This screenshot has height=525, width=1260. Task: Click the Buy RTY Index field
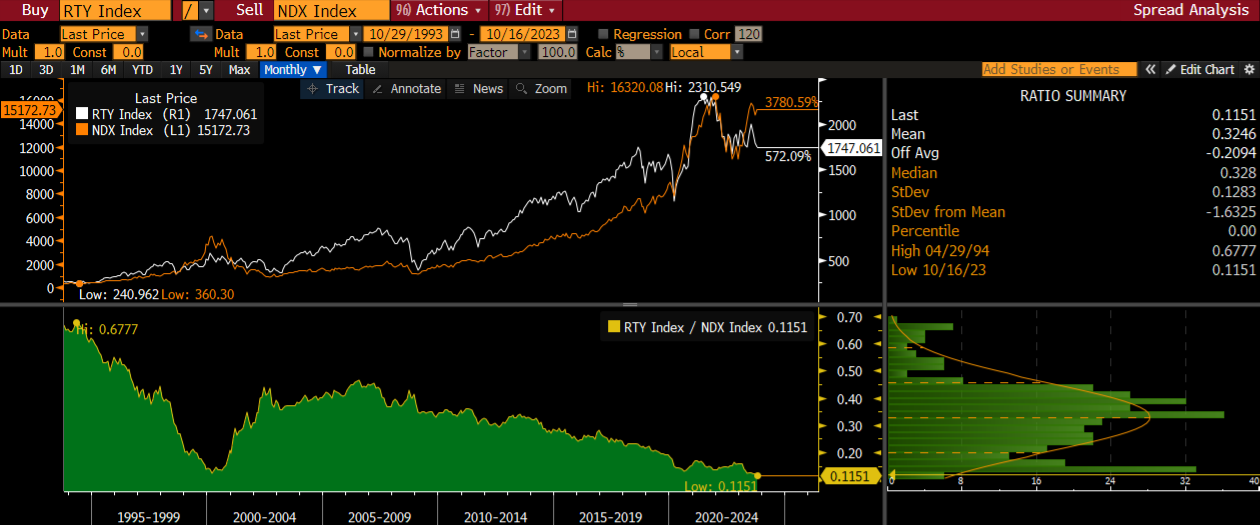(114, 11)
